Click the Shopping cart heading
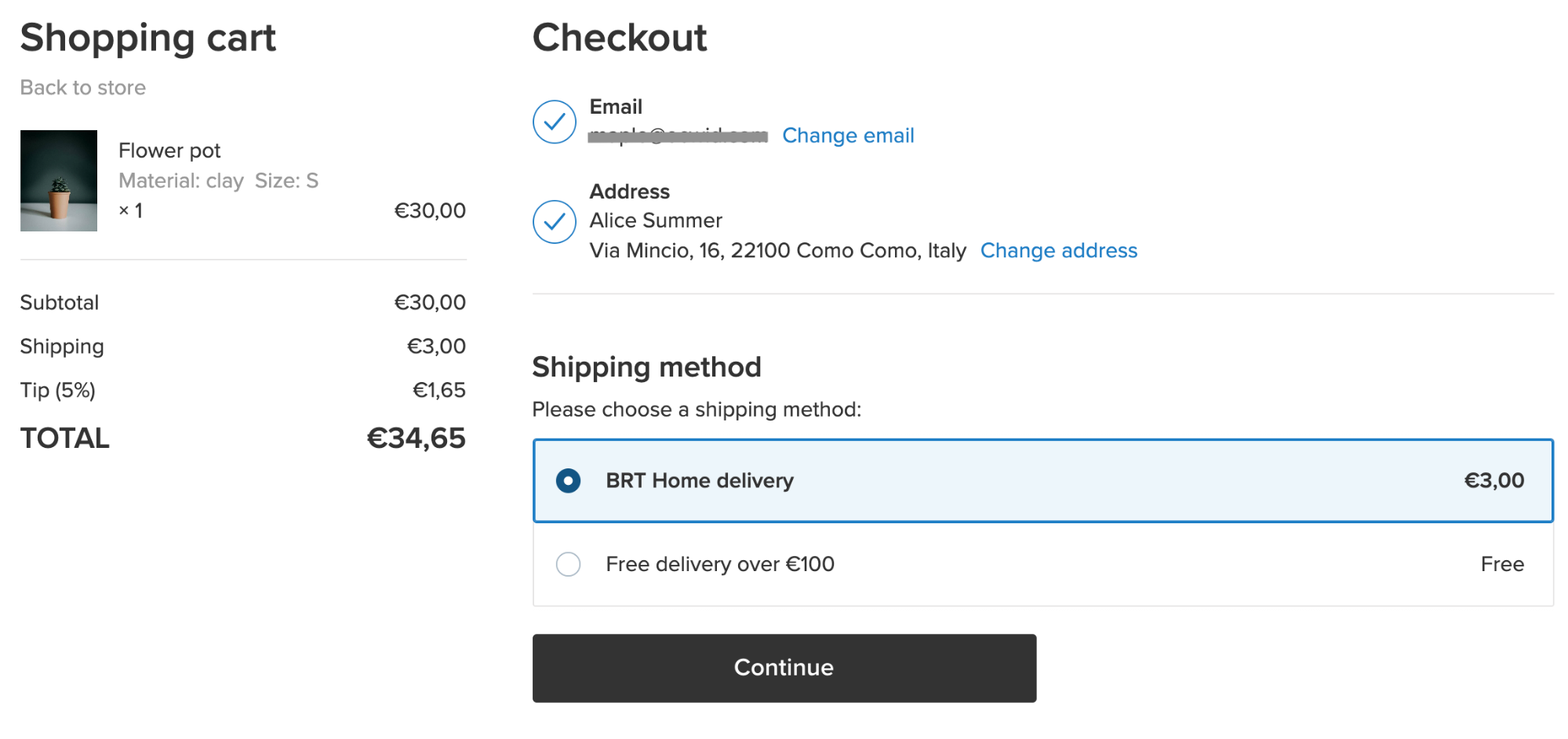Screen dimensions: 1568x739 (148, 38)
